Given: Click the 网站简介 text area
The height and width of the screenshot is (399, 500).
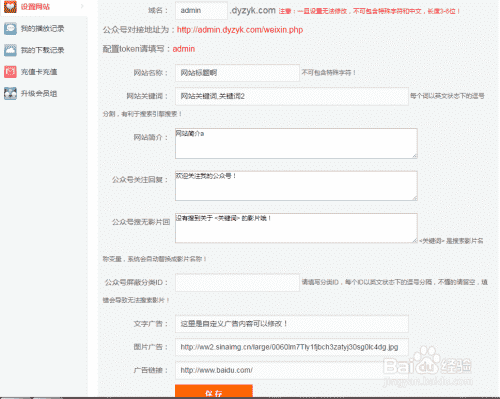Looking at the screenshot, I should (x=296, y=143).
